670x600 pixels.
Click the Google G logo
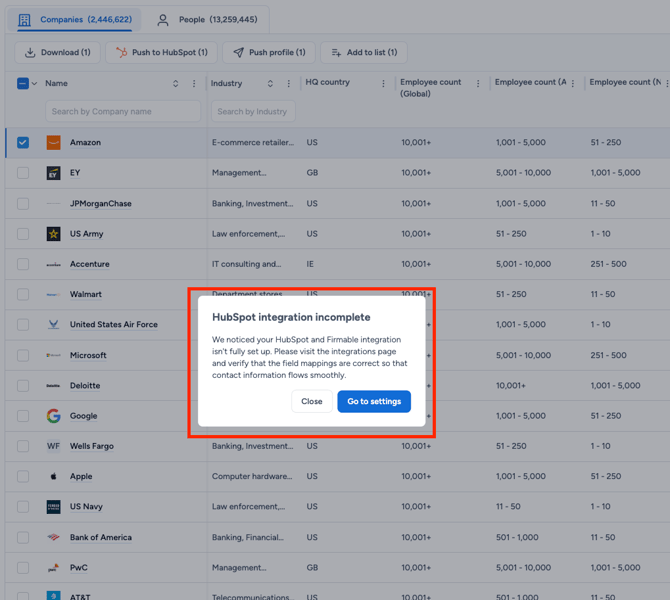[53, 416]
